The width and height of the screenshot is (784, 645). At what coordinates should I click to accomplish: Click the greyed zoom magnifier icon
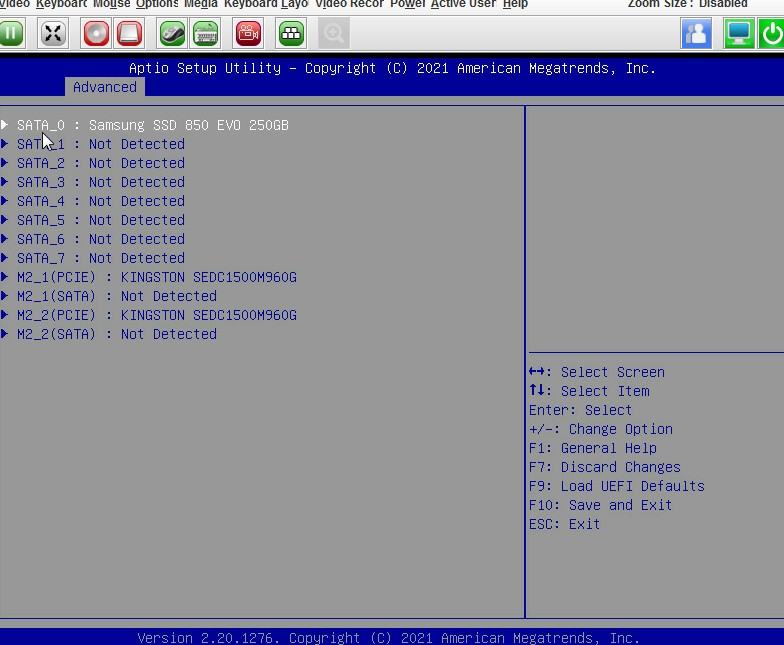(334, 34)
